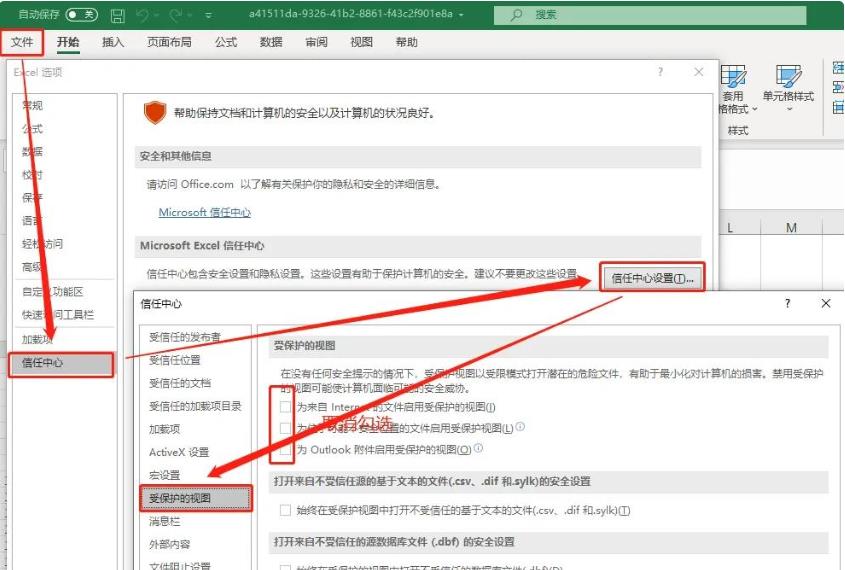Select 信任中心 in Excel options list
The image size is (845, 570).
coord(61,363)
